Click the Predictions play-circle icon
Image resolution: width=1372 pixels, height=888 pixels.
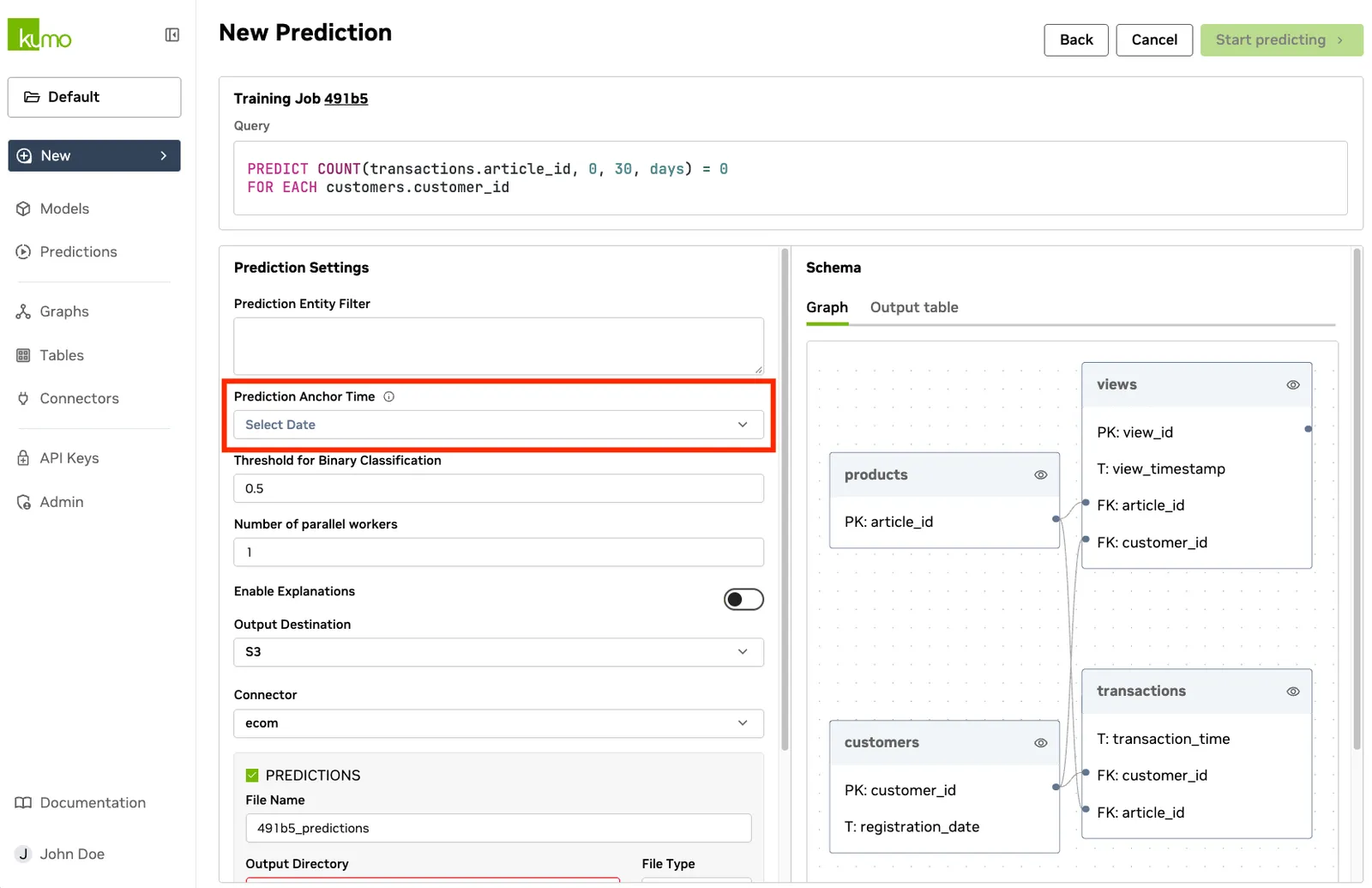tap(23, 251)
